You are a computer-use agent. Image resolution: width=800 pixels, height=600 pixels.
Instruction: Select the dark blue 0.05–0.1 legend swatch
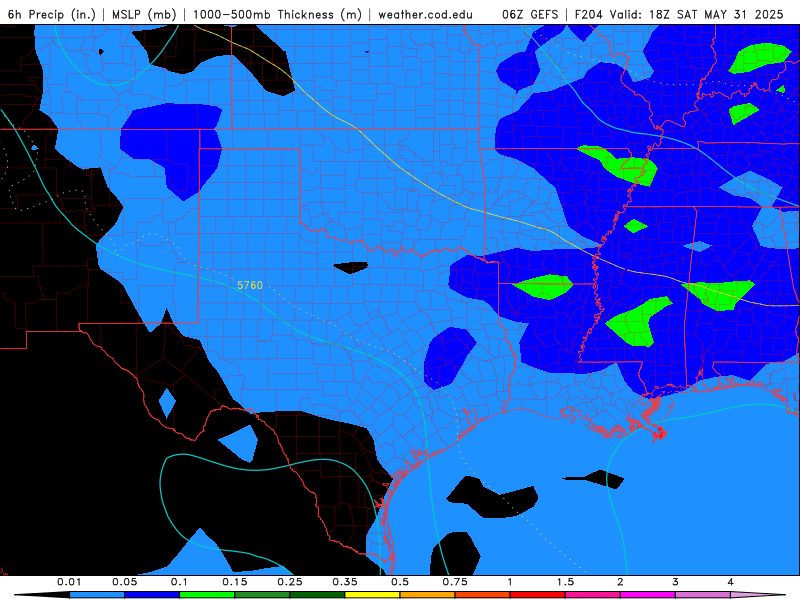[152, 595]
